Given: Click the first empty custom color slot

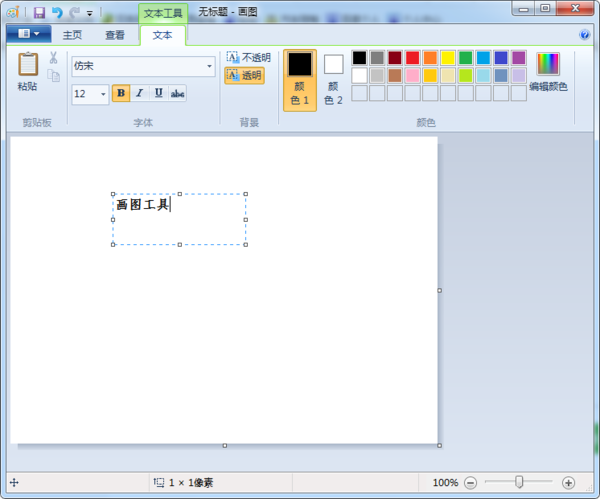Looking at the screenshot, I should [359, 93].
